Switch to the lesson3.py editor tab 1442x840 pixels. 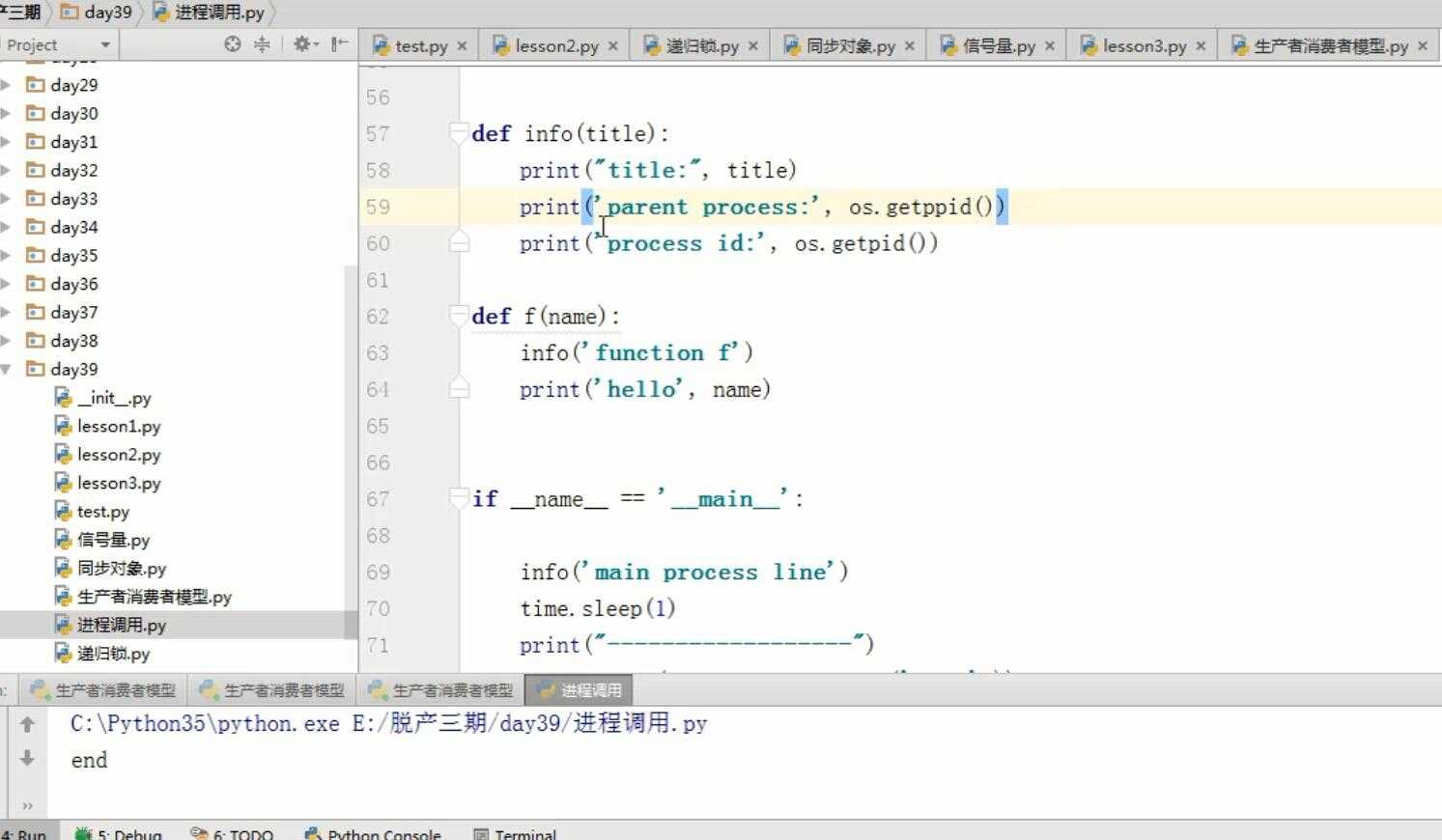[x=1145, y=45]
